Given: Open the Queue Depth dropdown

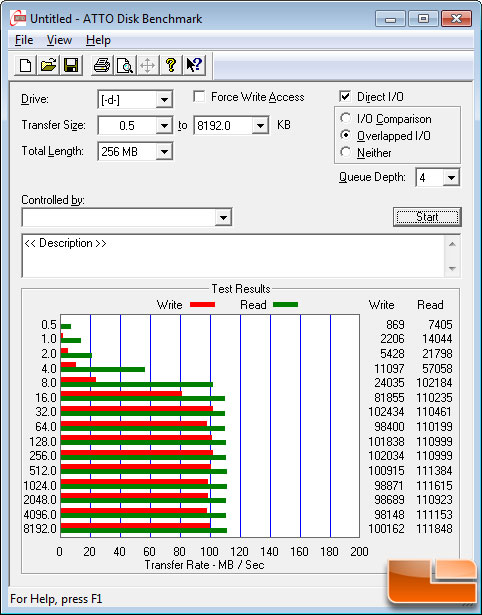Looking at the screenshot, I should pyautogui.click(x=451, y=178).
